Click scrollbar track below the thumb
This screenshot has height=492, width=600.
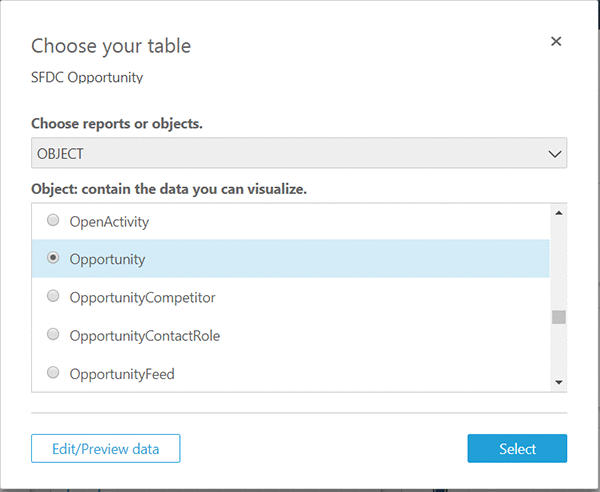[x=559, y=350]
